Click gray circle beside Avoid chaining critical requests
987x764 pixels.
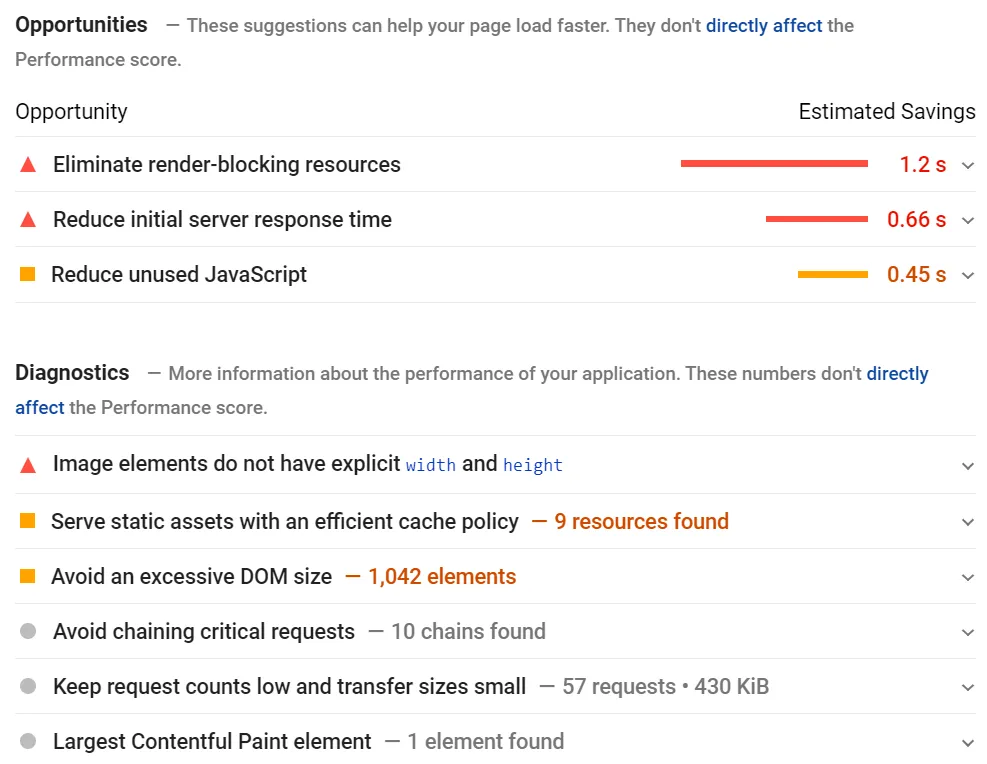(x=28, y=631)
